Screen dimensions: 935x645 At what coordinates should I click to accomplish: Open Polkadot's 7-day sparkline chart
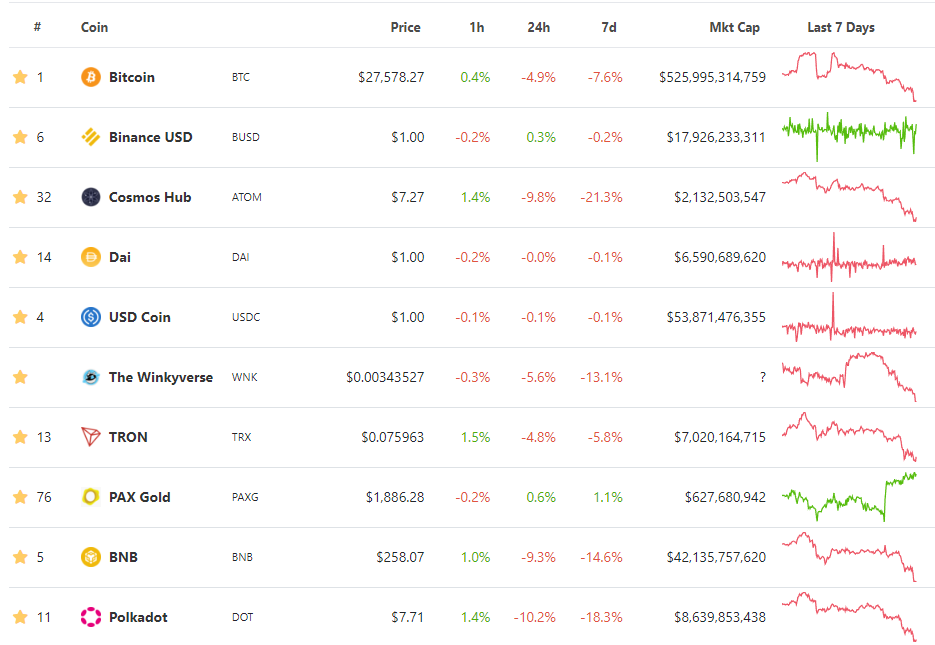(x=849, y=617)
